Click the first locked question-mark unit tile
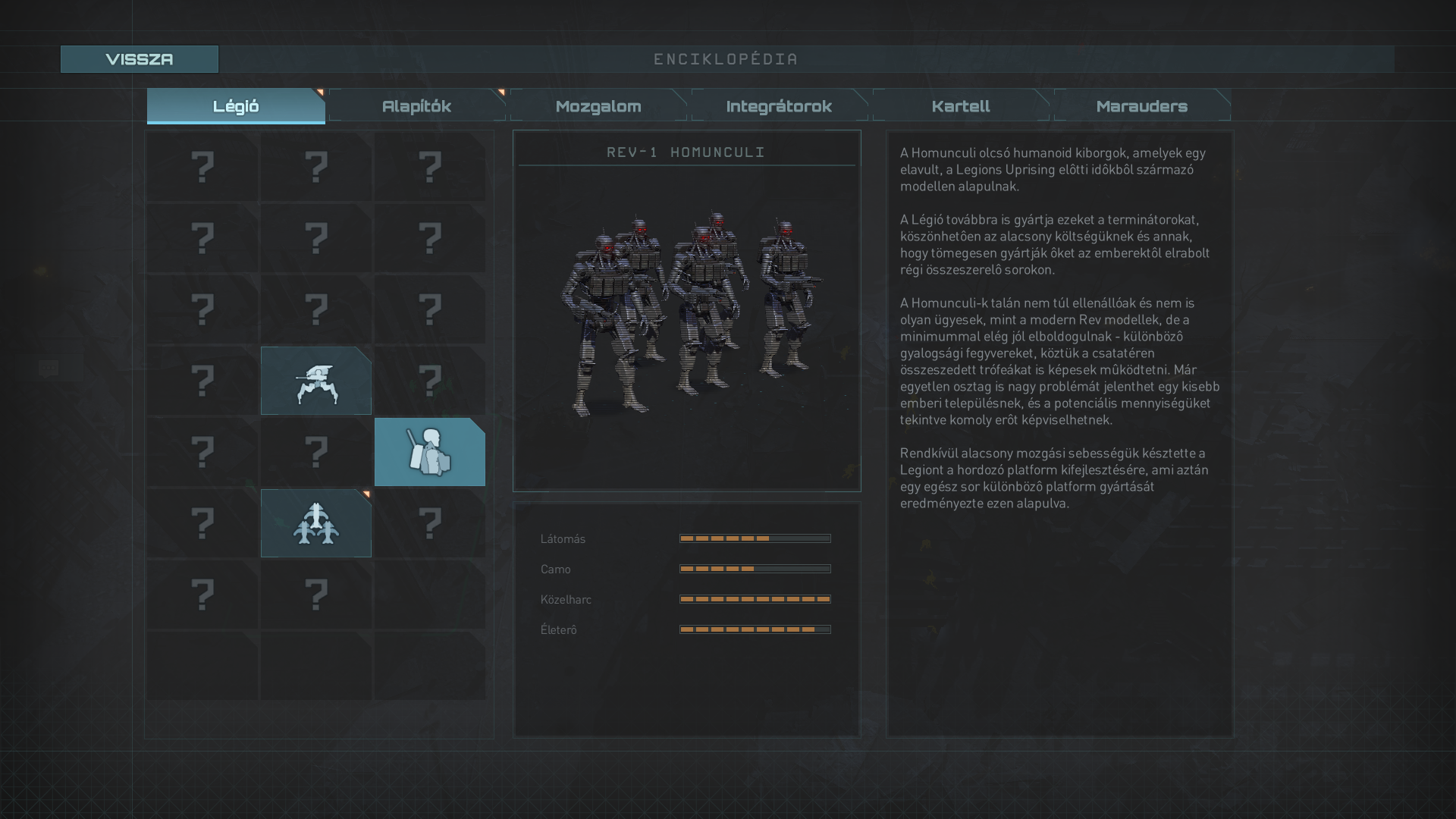The height and width of the screenshot is (819, 1456). coord(202,167)
